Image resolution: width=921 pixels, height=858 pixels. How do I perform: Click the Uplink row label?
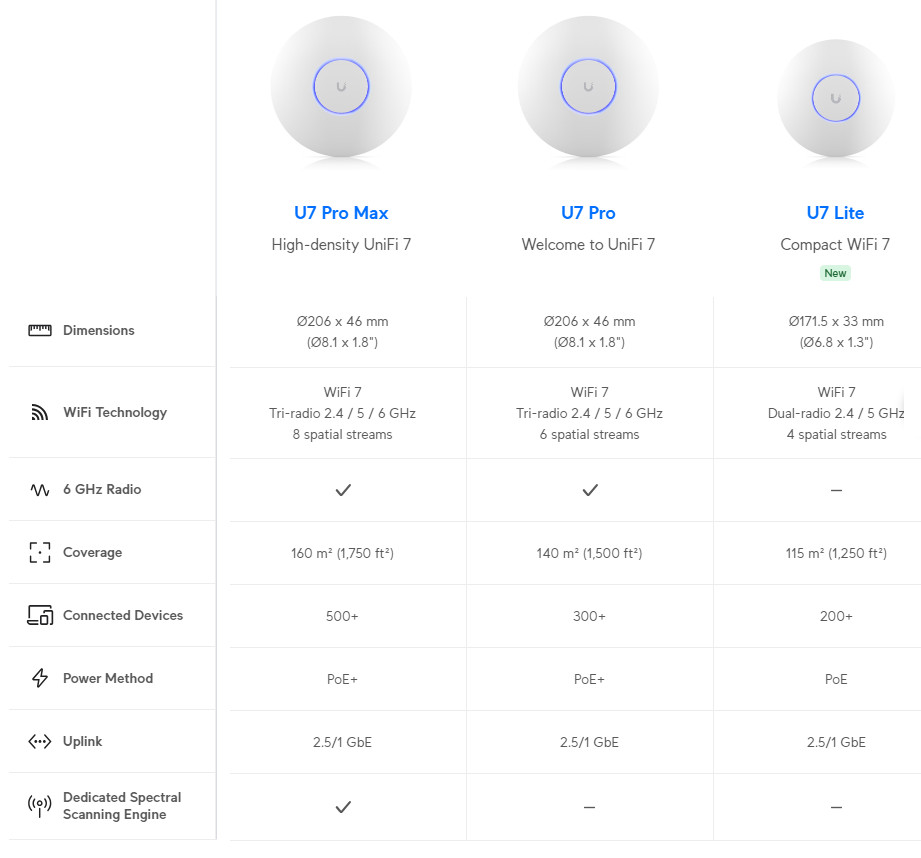click(x=83, y=742)
